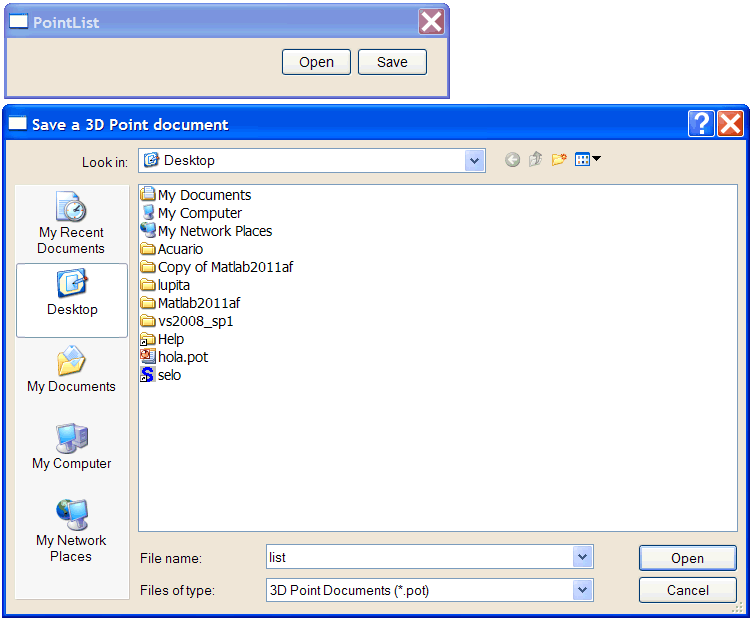The image size is (755, 622).
Task: Select the Matlab2011af folder name
Action: (x=199, y=303)
